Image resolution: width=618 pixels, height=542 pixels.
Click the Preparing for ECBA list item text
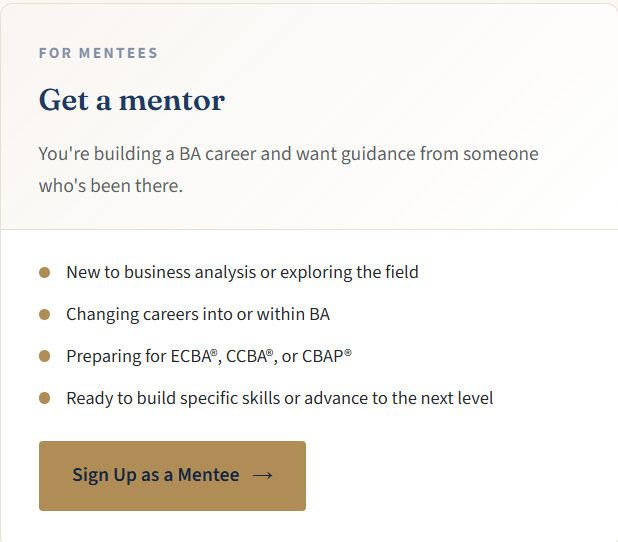tap(209, 356)
